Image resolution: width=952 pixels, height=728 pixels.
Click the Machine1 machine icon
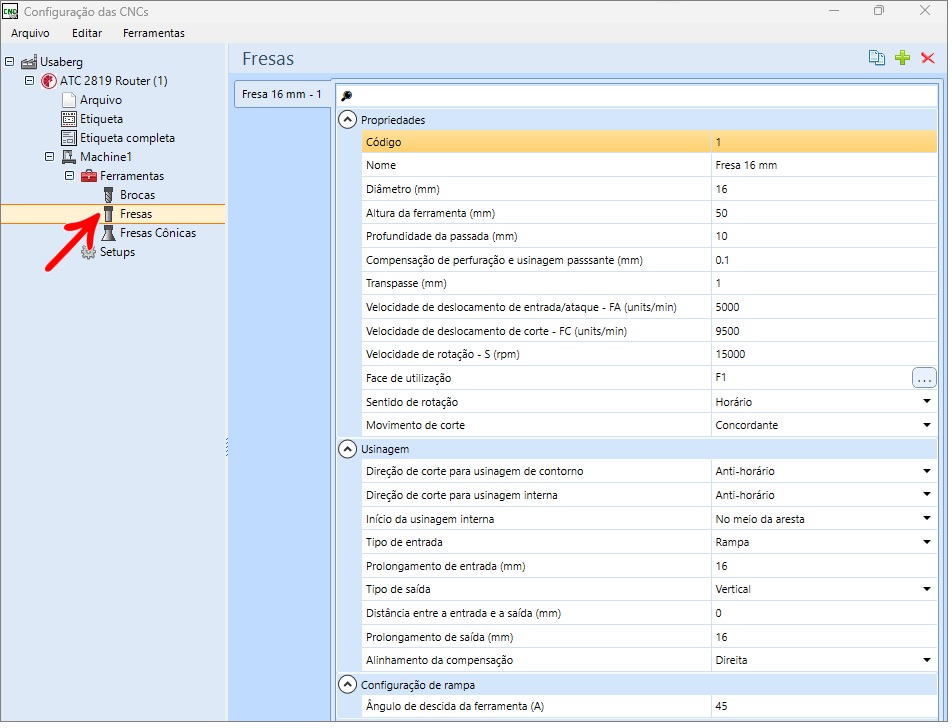pos(69,157)
